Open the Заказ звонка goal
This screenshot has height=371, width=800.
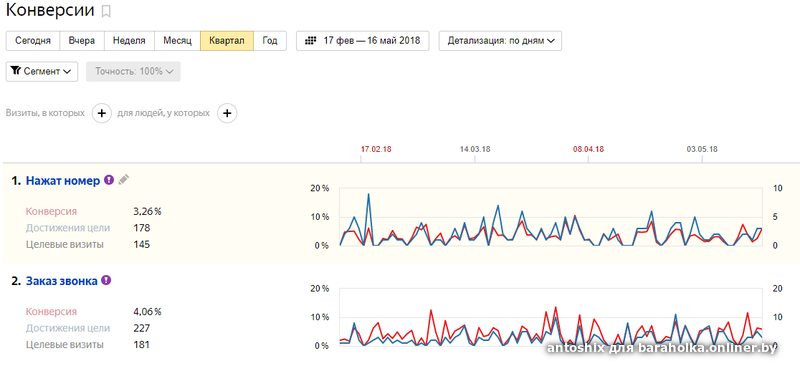click(x=62, y=281)
